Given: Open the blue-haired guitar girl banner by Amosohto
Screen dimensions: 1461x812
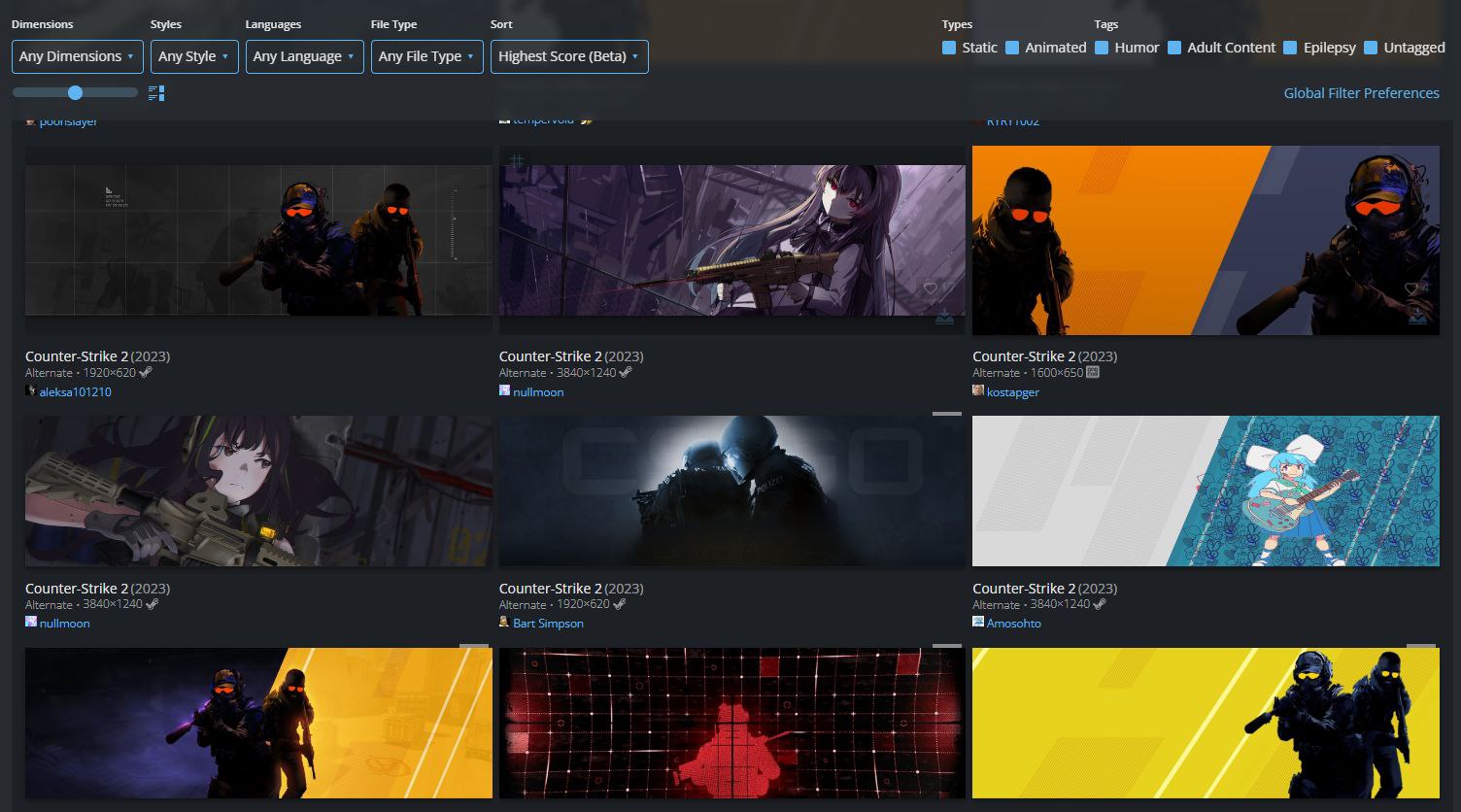Looking at the screenshot, I should [1206, 491].
